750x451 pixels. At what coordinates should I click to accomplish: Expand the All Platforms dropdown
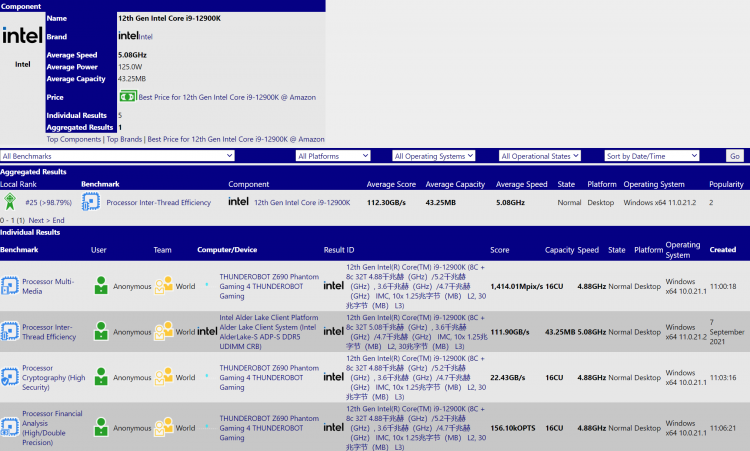(x=333, y=156)
